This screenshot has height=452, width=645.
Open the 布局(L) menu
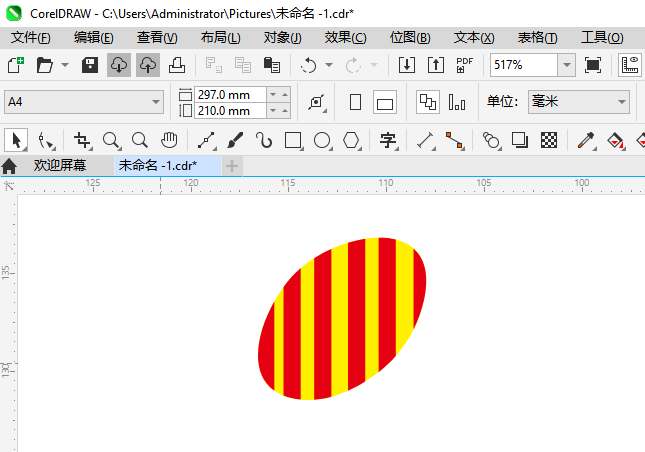pyautogui.click(x=220, y=38)
